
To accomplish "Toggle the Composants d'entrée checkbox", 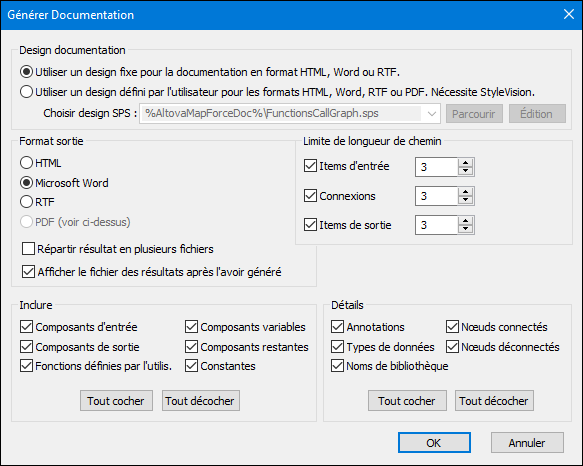I will 26,327.
